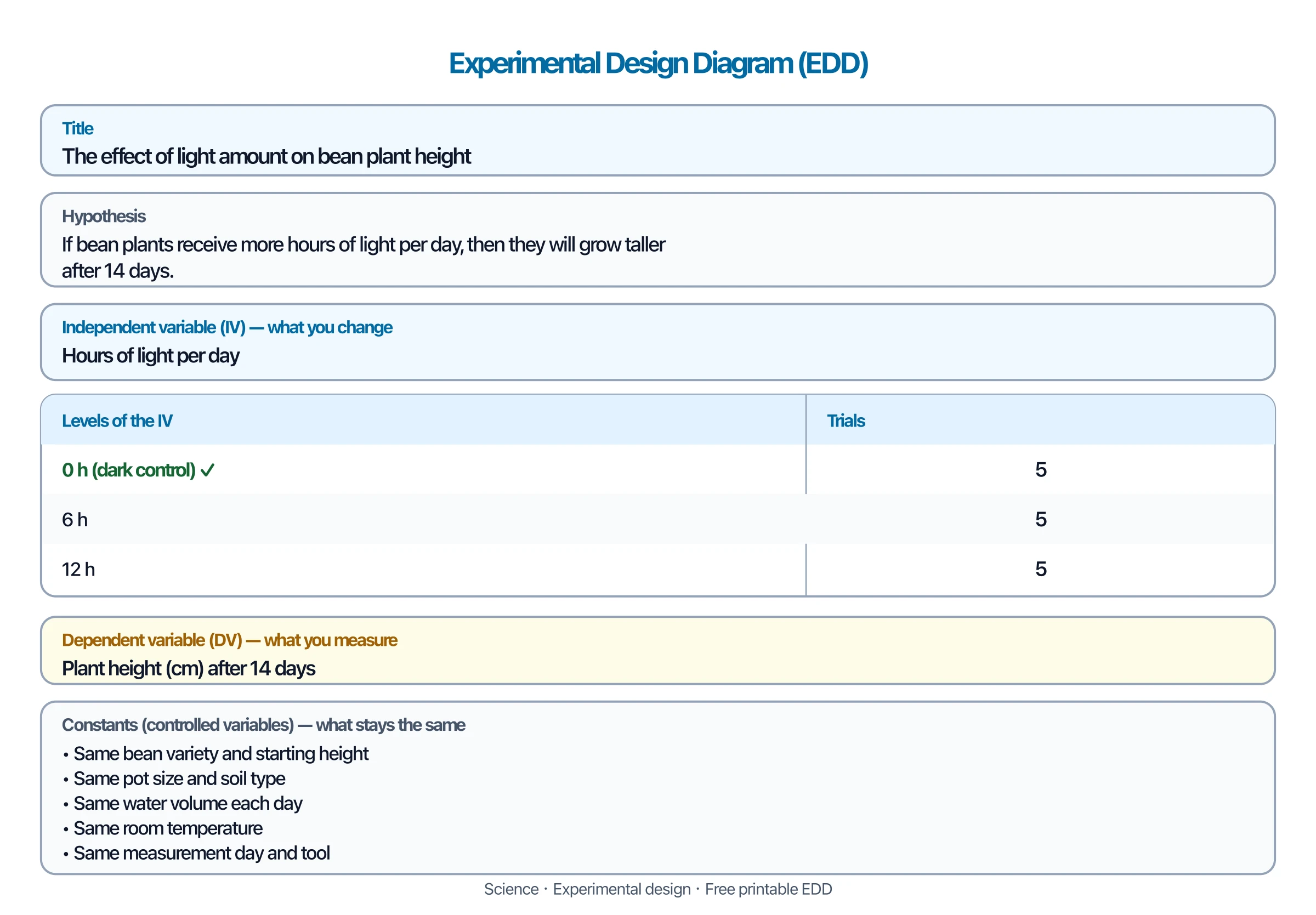This screenshot has width=1316, height=915.
Task: Select the 'Levels of the IV' column header
Action: pos(117,420)
